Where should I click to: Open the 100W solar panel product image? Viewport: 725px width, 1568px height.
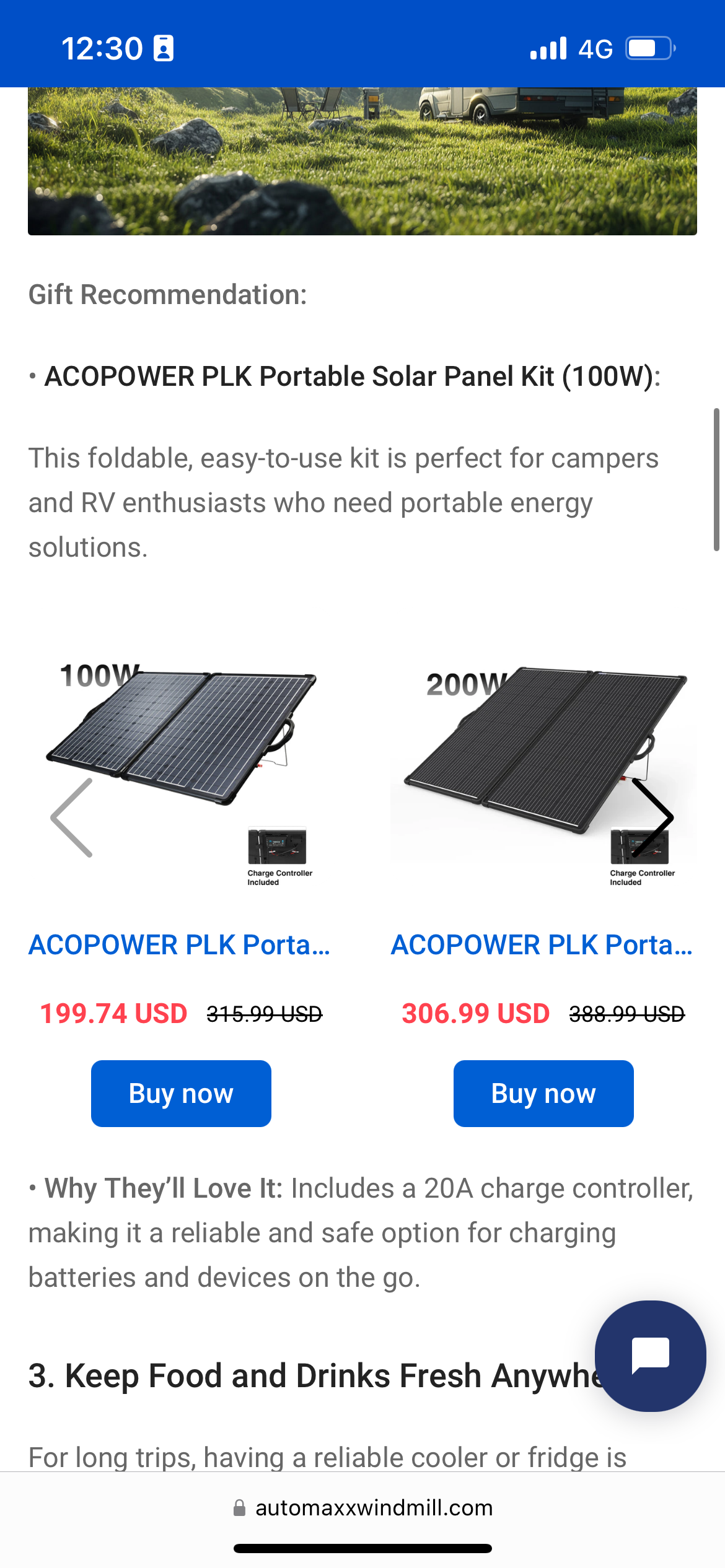181,737
